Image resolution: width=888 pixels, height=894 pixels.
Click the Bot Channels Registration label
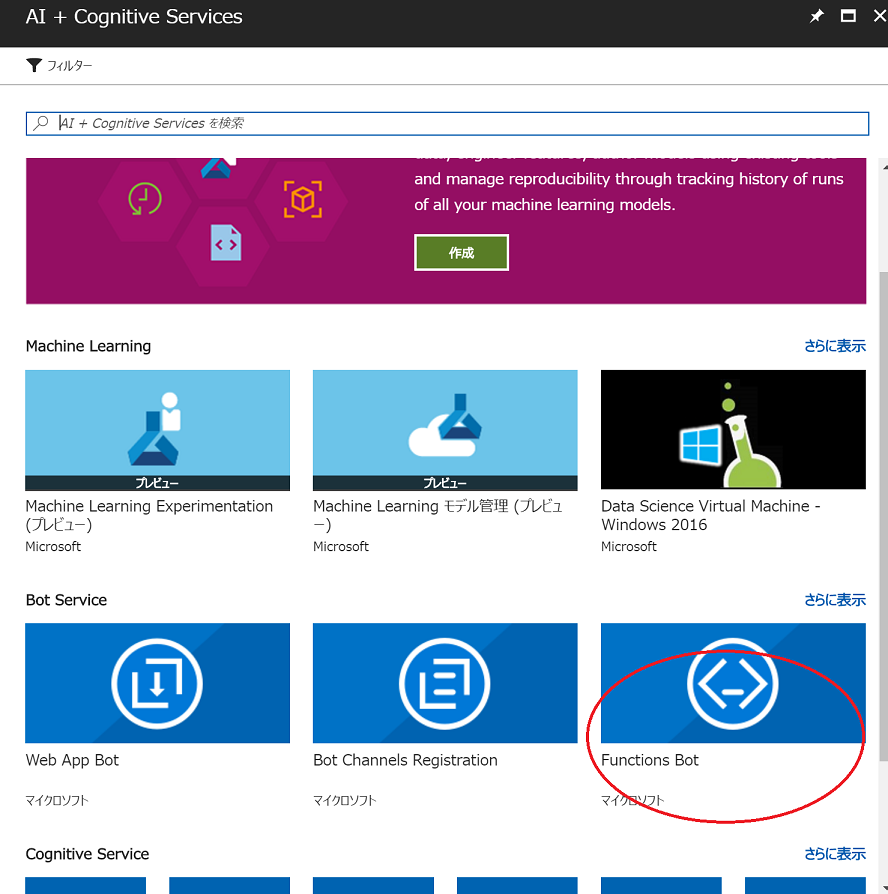pos(406,760)
